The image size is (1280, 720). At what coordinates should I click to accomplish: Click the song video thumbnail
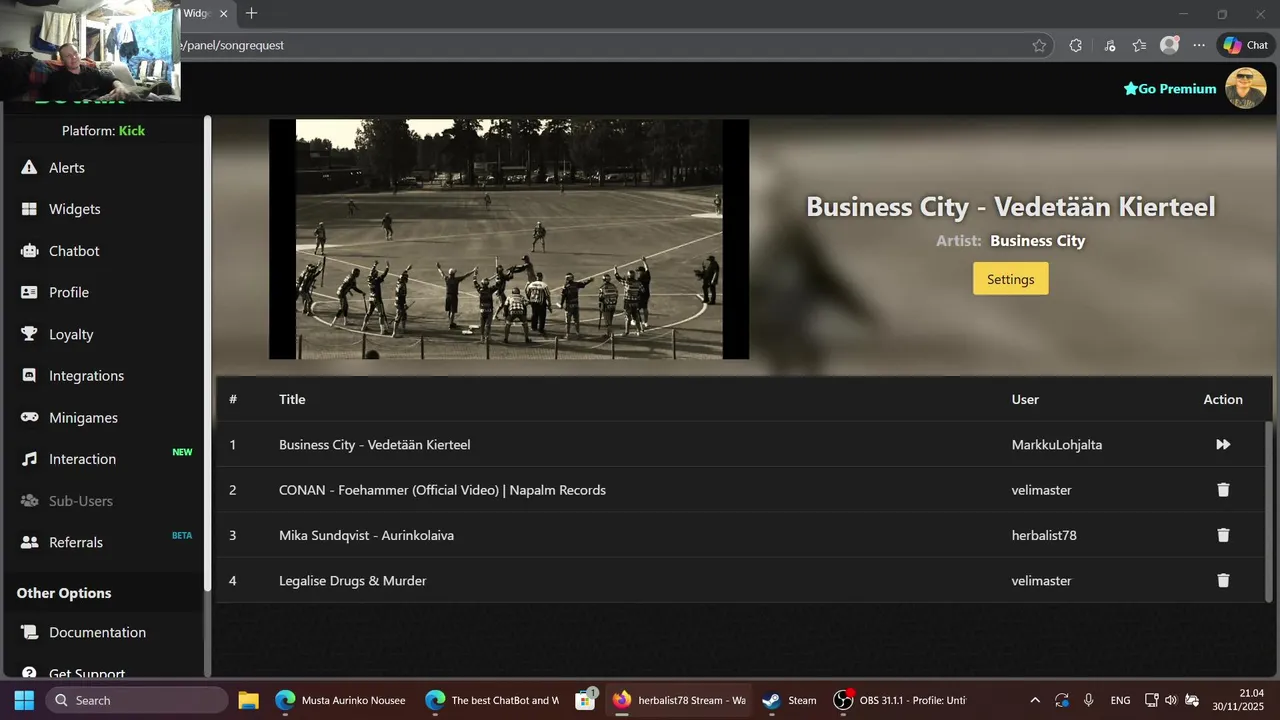click(x=509, y=239)
